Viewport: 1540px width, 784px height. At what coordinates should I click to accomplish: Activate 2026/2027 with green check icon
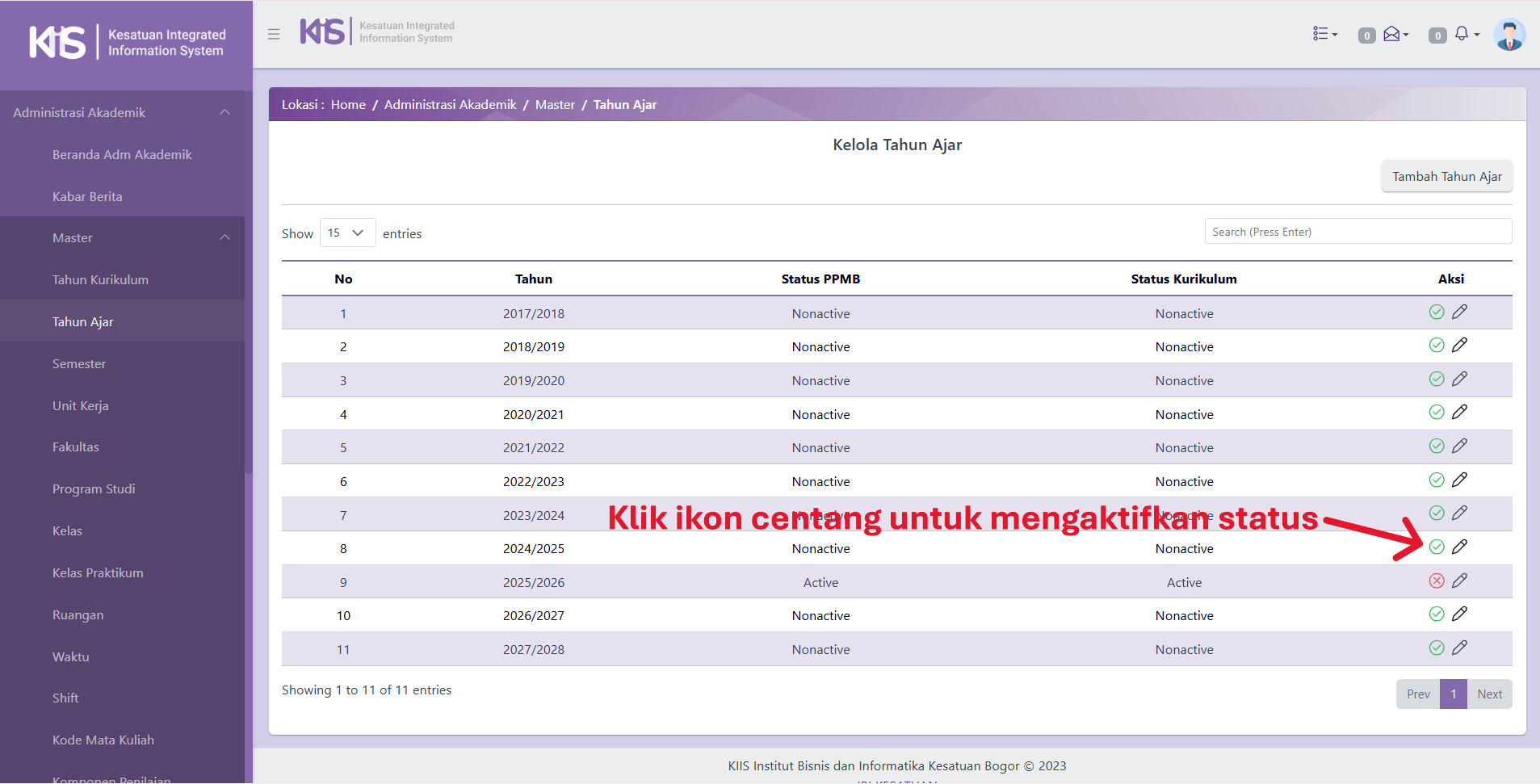[1436, 614]
